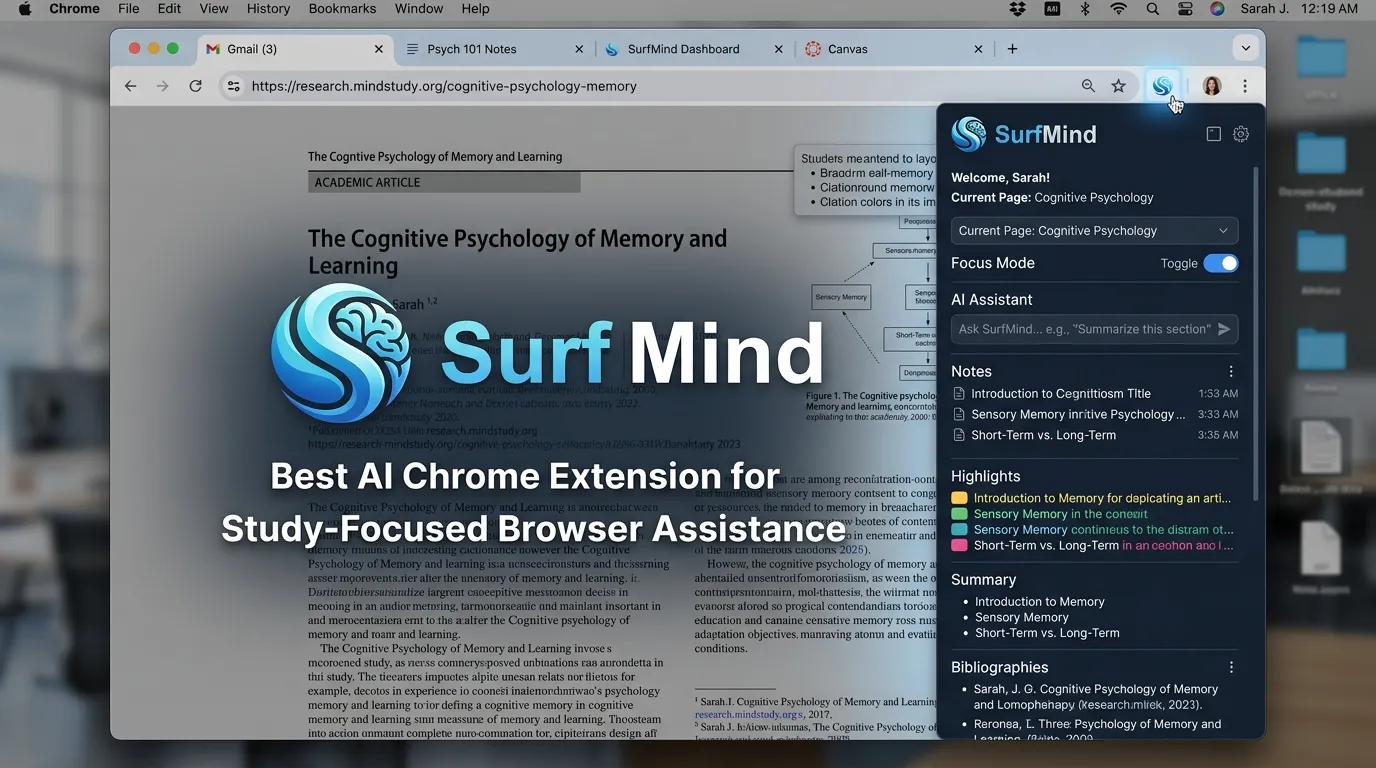1376x768 pixels.
Task: Open the Chrome profile avatar
Action: click(1212, 86)
